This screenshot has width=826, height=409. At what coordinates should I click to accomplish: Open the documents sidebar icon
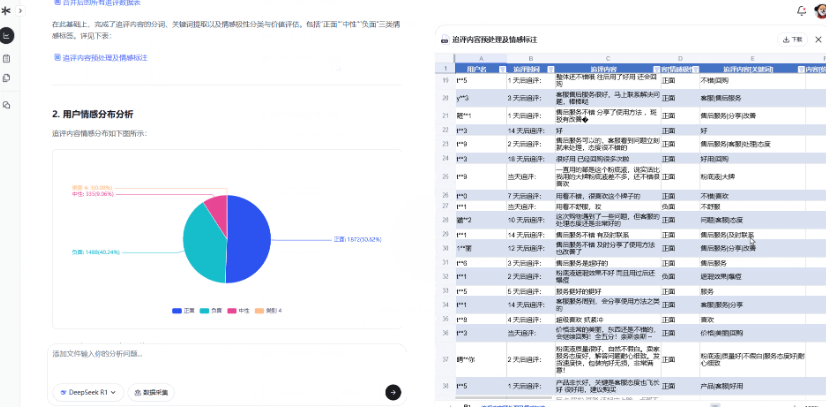pyautogui.click(x=7, y=78)
